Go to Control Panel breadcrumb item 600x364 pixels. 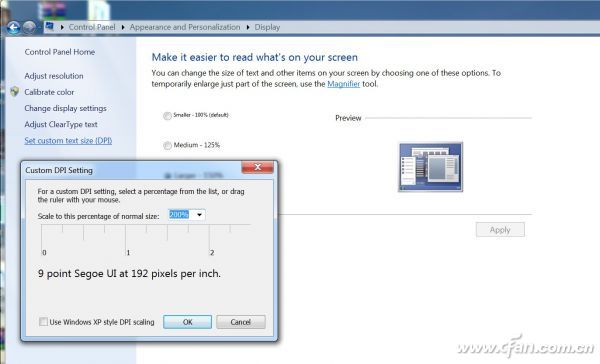click(92, 27)
